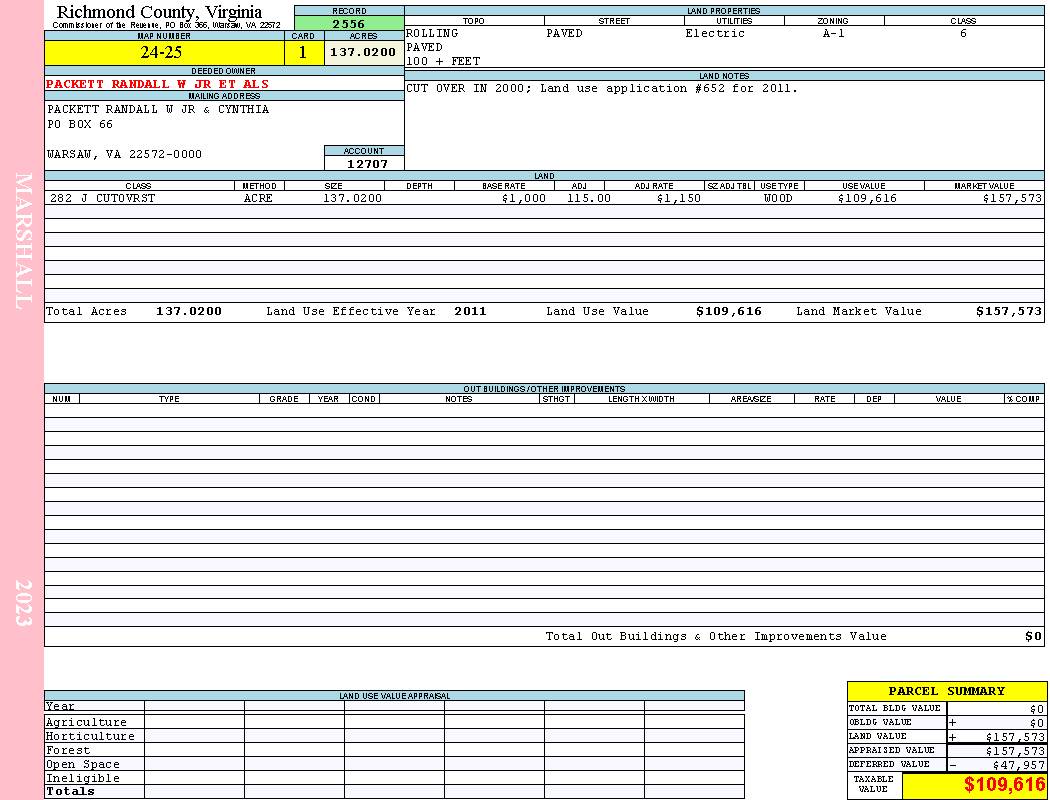Select the BASE RATE column header
Image resolution: width=1050 pixels, height=800 pixels.
504,186
